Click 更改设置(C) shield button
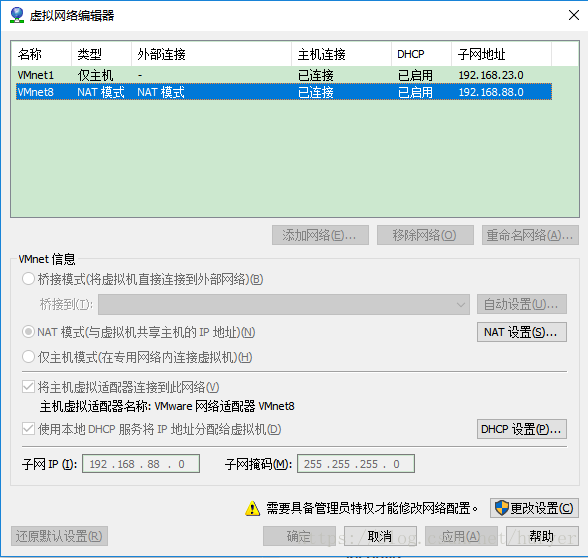Image resolution: width=588 pixels, height=558 pixels. (x=534, y=508)
